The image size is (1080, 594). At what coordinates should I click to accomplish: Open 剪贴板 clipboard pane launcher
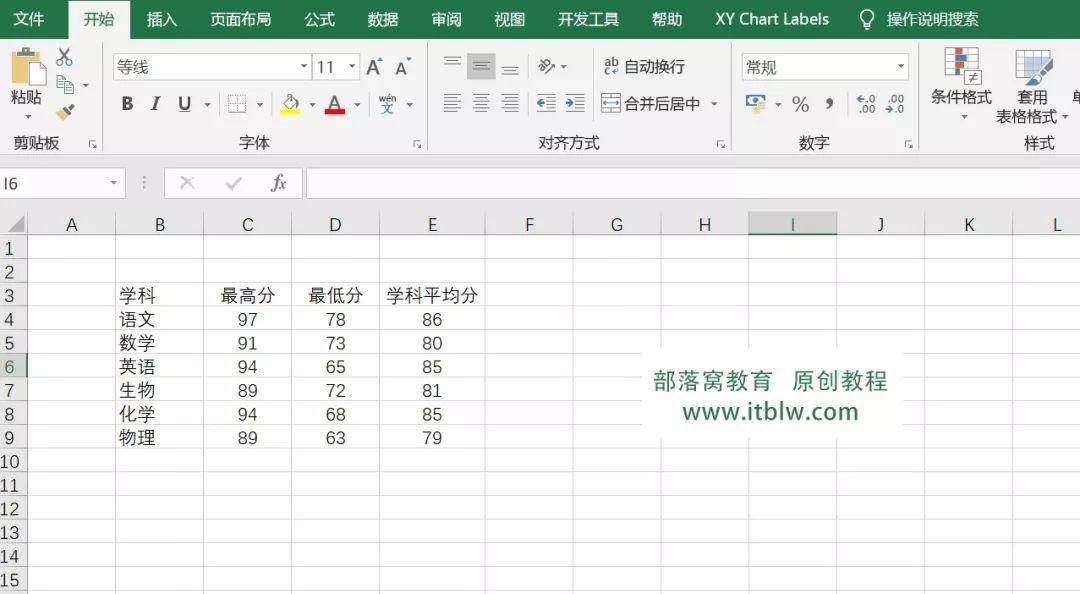coord(92,144)
